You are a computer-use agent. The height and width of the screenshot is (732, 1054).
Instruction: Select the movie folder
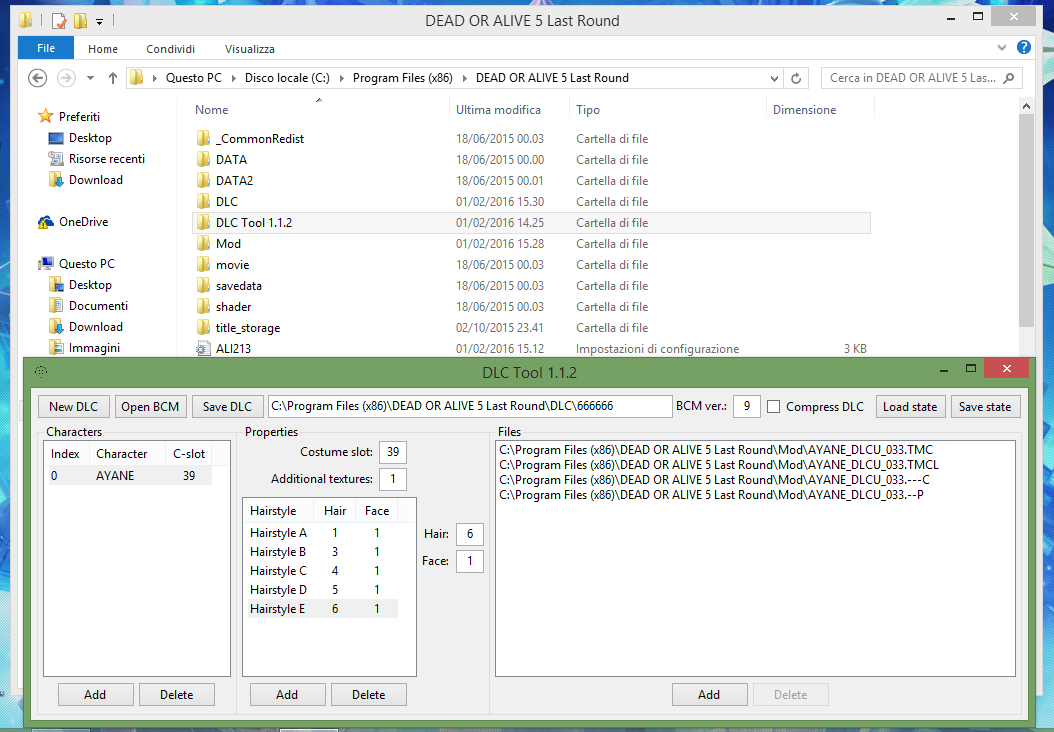coord(232,265)
